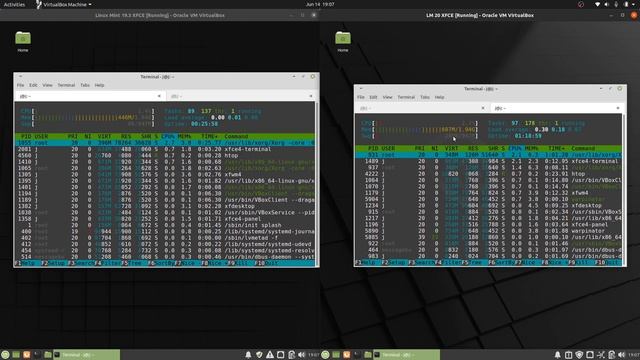
Task: Open File menu in right Terminal
Action: tap(361, 97)
